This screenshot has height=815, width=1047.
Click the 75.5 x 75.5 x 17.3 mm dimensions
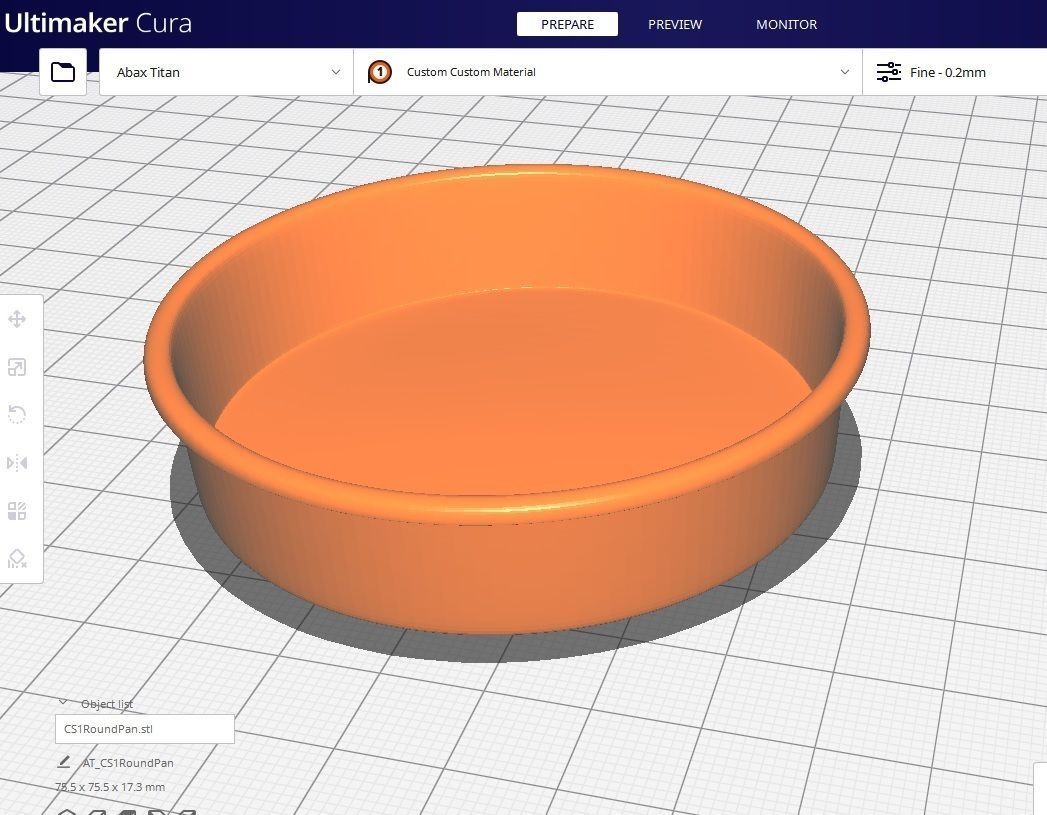pyautogui.click(x=110, y=787)
